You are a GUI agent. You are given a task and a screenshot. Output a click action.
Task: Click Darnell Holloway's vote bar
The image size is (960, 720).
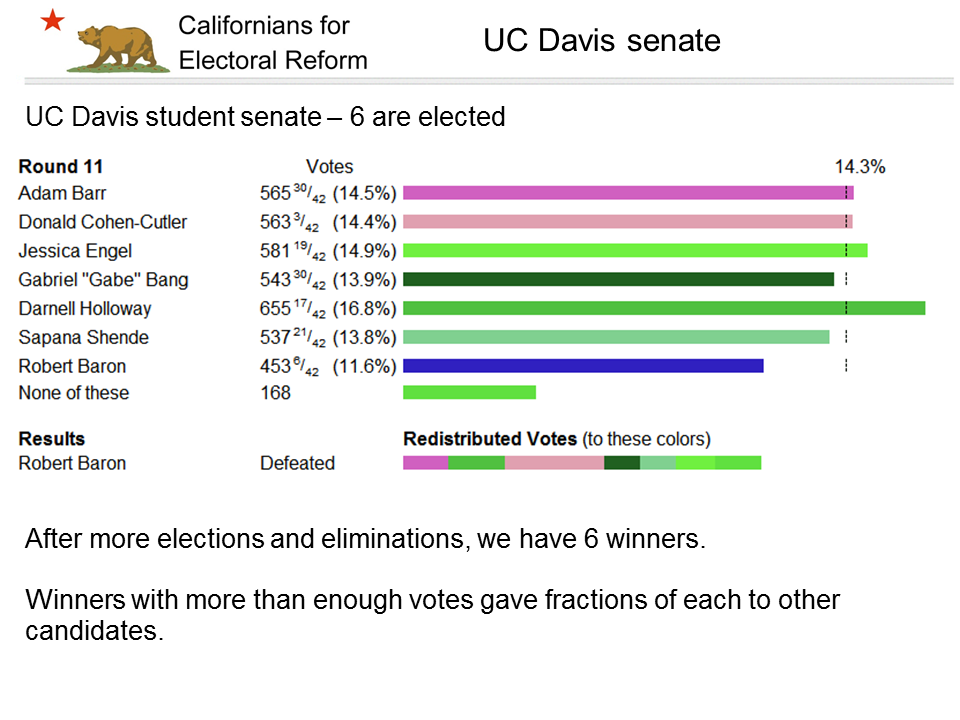[664, 308]
